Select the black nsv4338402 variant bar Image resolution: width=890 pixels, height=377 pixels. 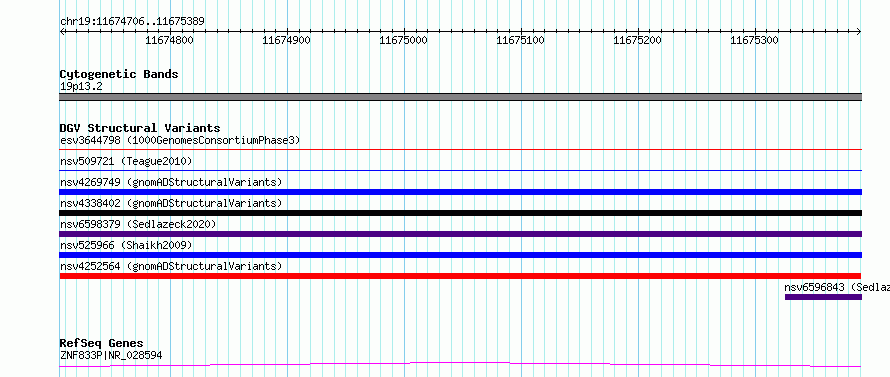tap(460, 213)
